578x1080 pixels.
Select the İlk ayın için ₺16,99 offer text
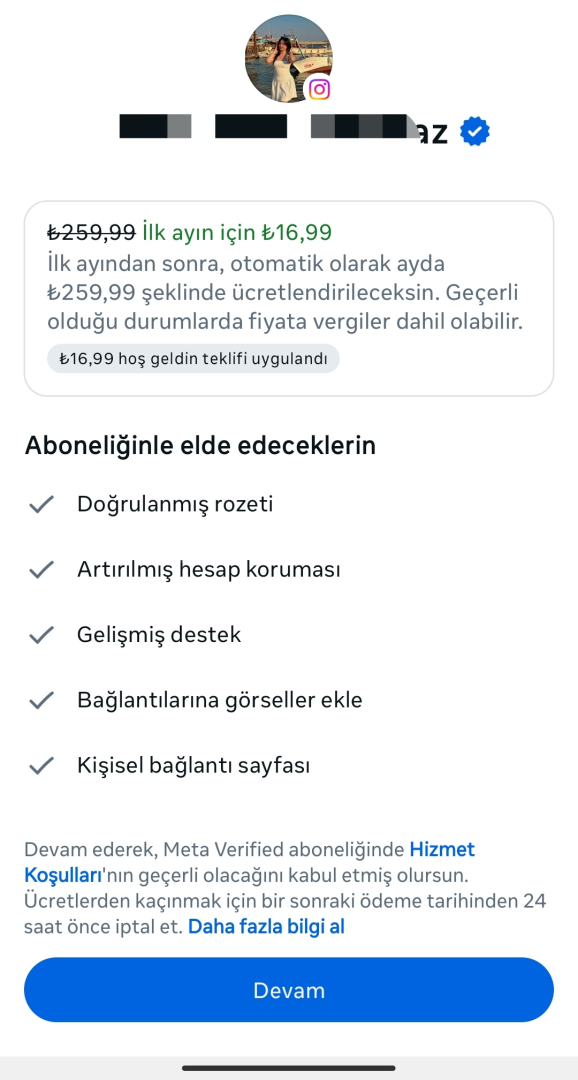pyautogui.click(x=237, y=232)
